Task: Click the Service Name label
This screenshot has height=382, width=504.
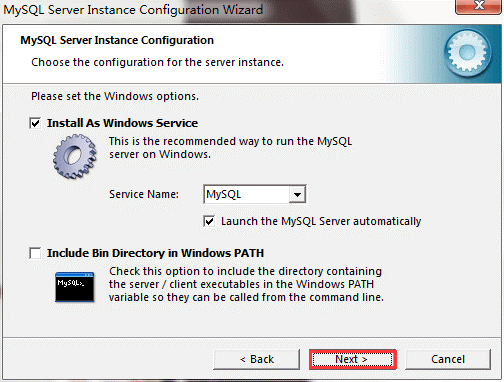Action: point(144,194)
